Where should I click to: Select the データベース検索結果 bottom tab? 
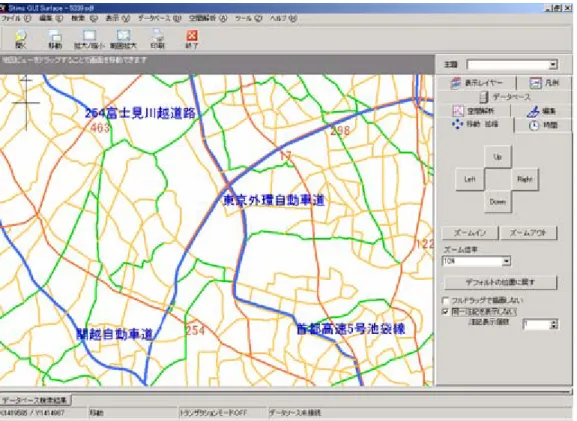[x=36, y=400]
